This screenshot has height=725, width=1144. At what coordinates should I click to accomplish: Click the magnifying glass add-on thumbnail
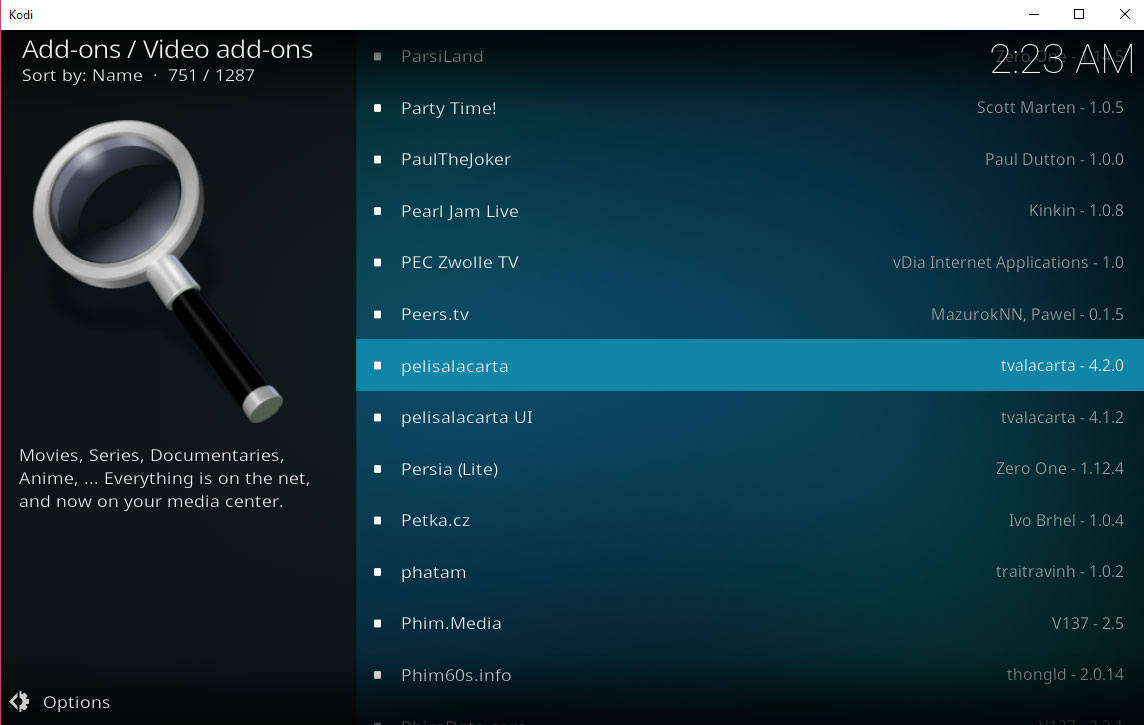coord(158,271)
